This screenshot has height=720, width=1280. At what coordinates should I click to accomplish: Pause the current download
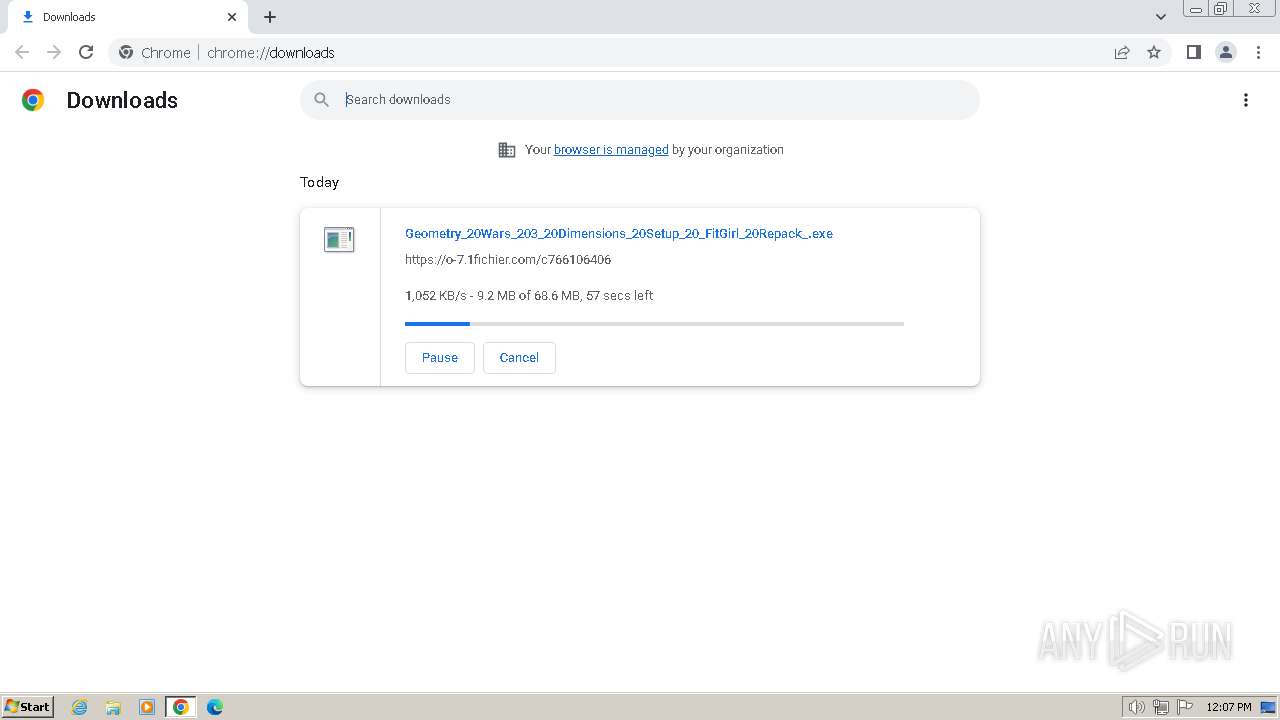pos(440,358)
